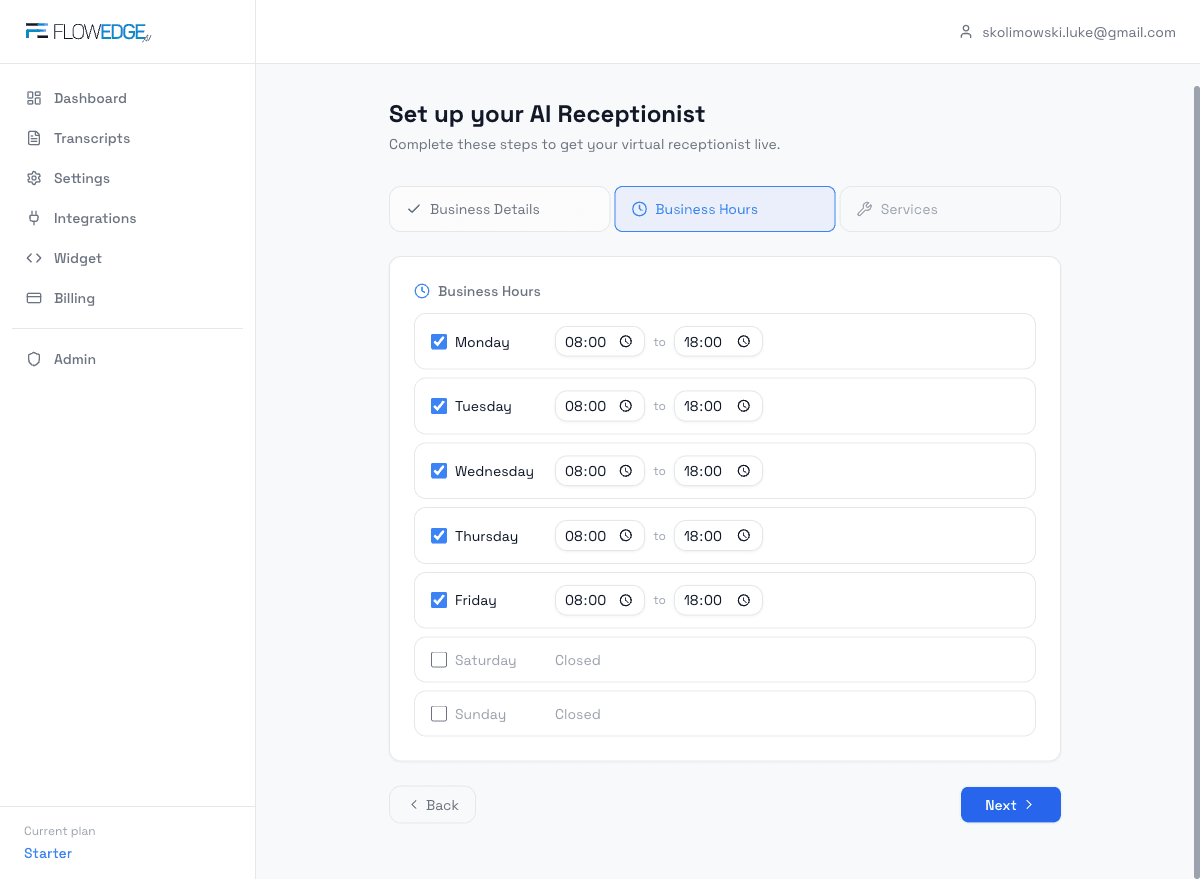1200x879 pixels.
Task: Click the Back button
Action: point(432,804)
